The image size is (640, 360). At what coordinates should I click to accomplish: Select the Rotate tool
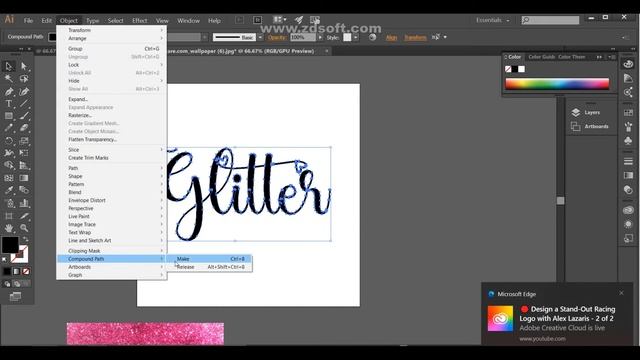tap(9, 141)
